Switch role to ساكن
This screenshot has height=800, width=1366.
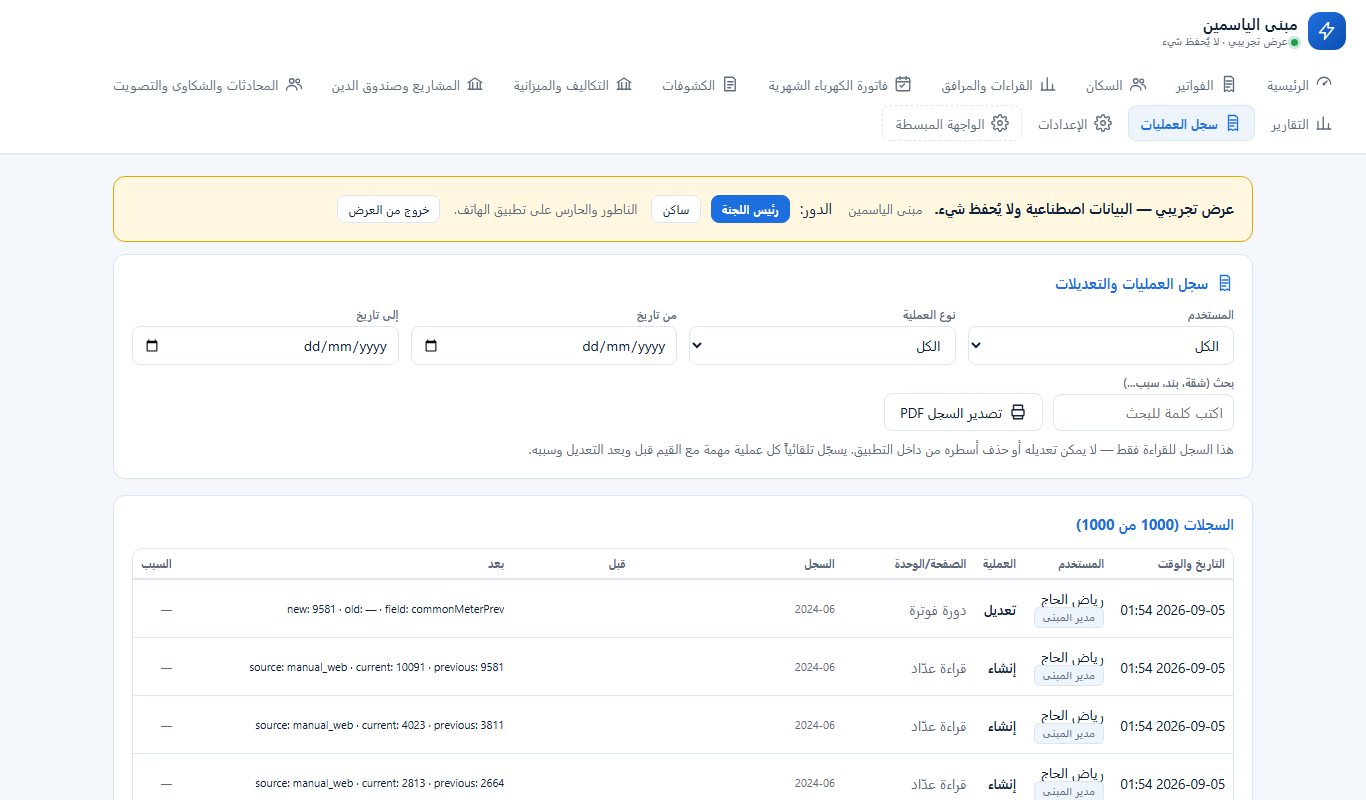675,210
